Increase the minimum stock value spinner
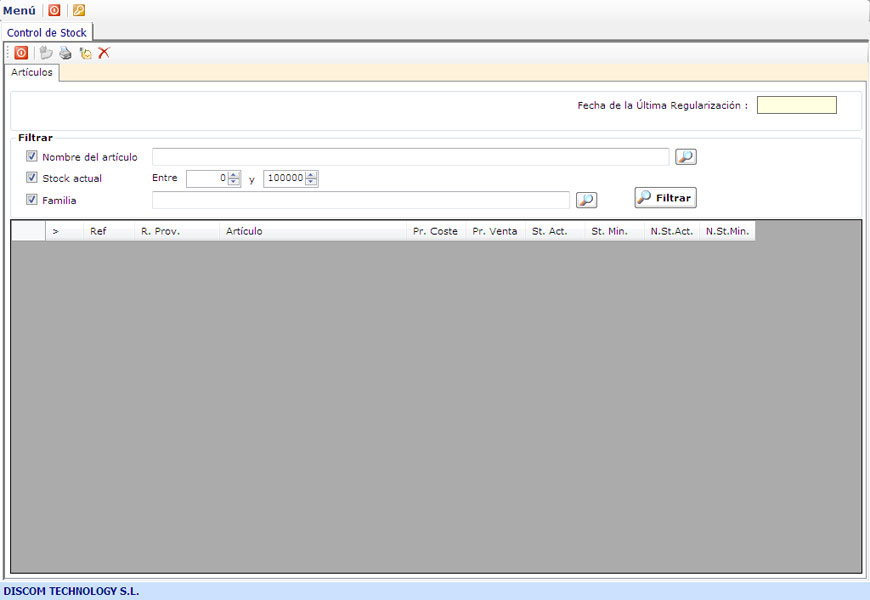This screenshot has height=600, width=870. pyautogui.click(x=234, y=175)
